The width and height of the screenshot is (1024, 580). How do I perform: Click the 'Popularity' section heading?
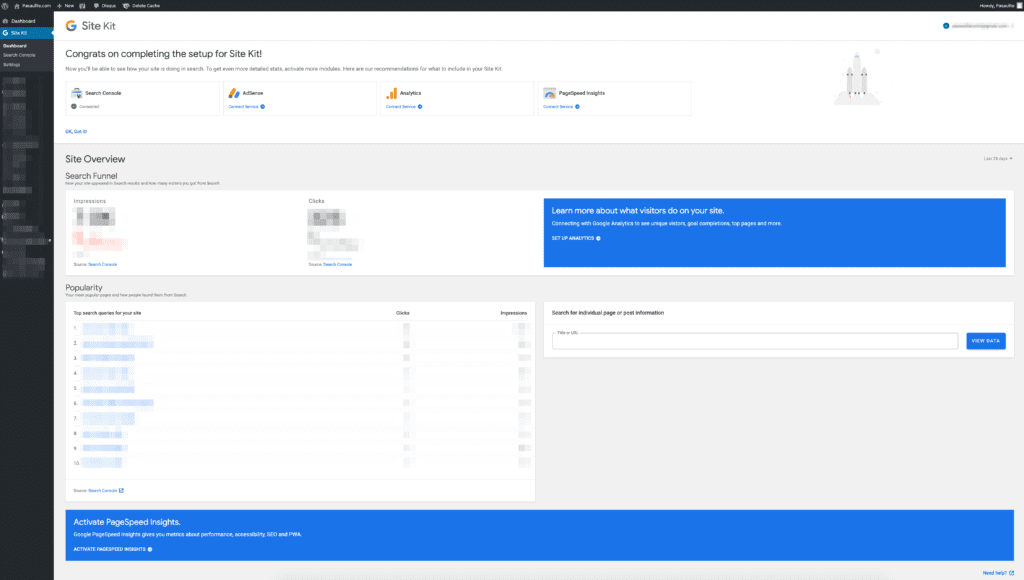(x=84, y=287)
